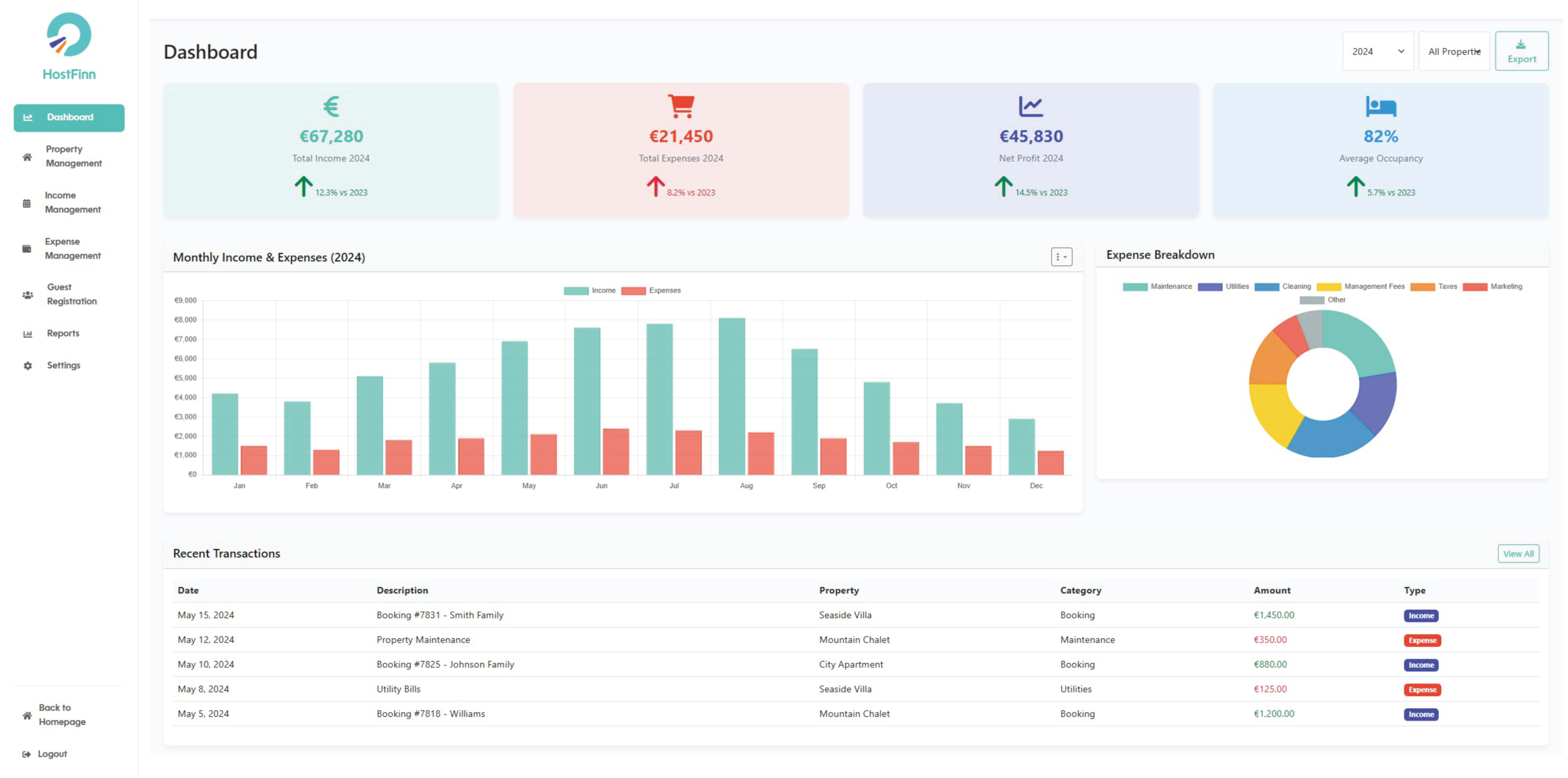Toggle Expenses series in chart legend
Image resolution: width=1568 pixels, height=778 pixels.
pos(651,291)
